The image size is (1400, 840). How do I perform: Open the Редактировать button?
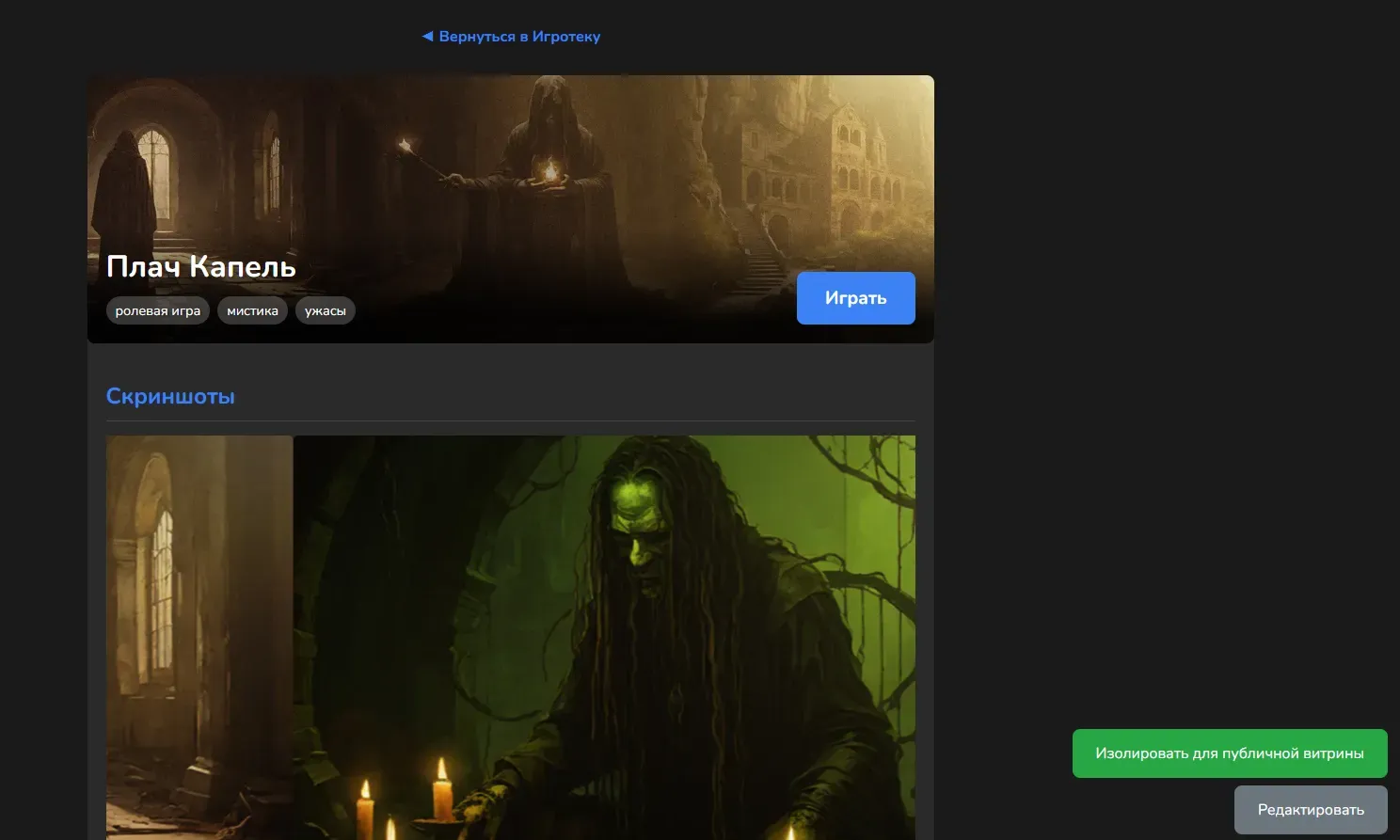pyautogui.click(x=1310, y=810)
